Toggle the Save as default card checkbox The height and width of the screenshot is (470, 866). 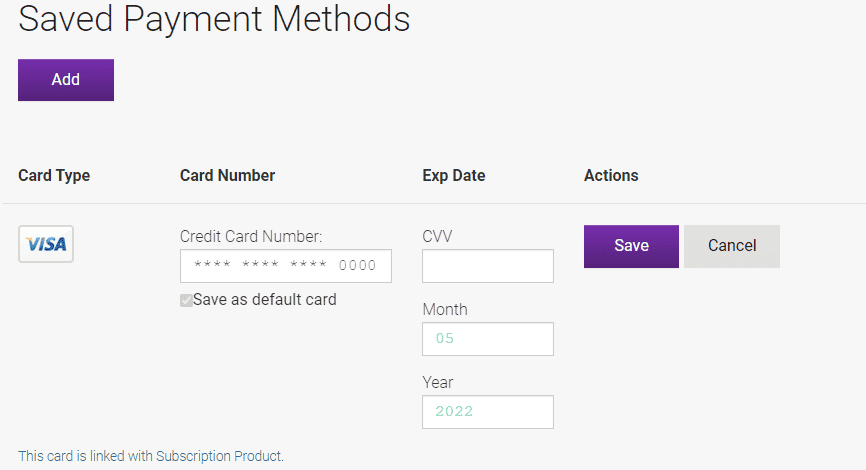[x=186, y=300]
